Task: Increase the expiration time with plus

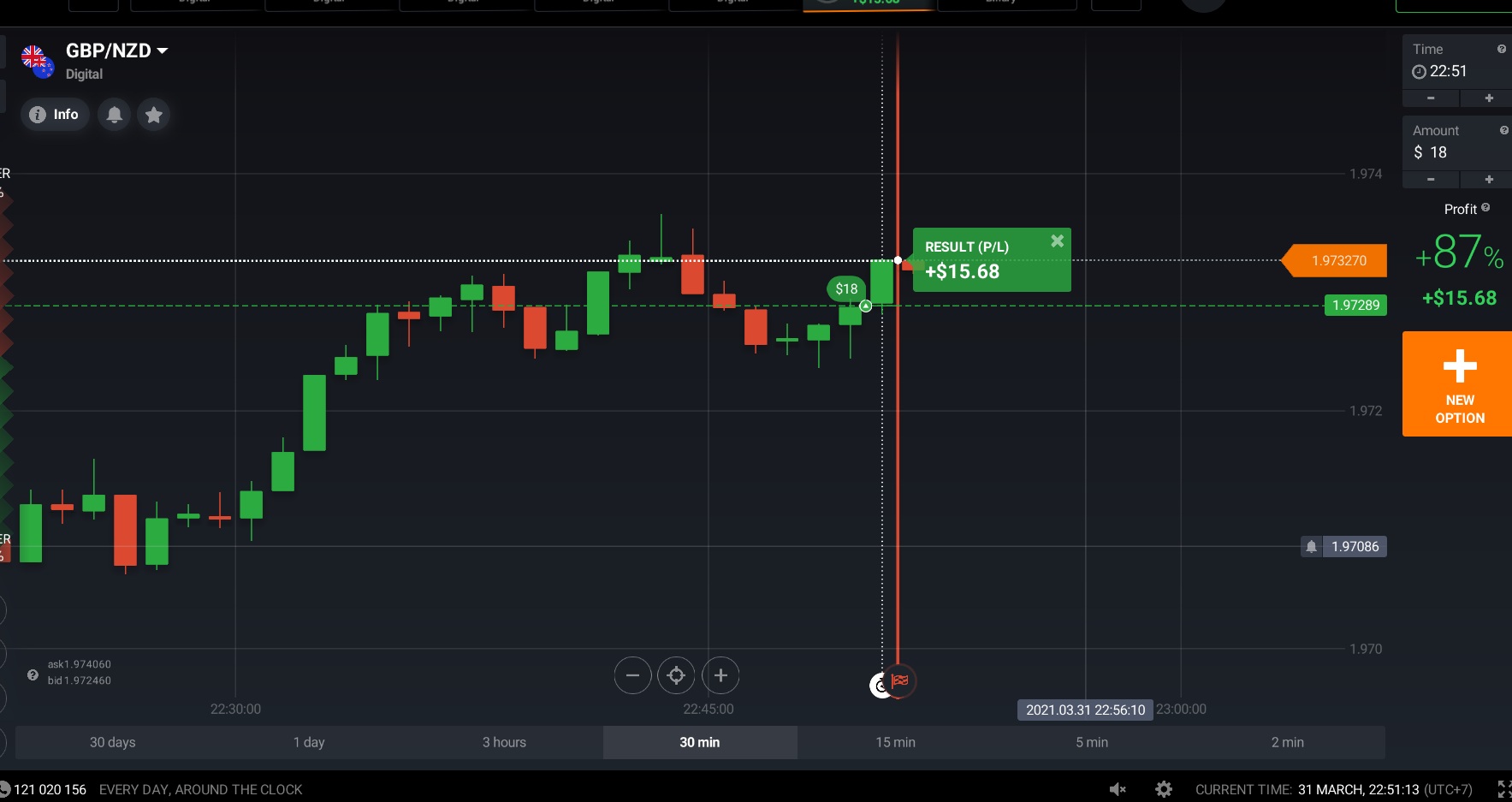Action: coord(1489,98)
